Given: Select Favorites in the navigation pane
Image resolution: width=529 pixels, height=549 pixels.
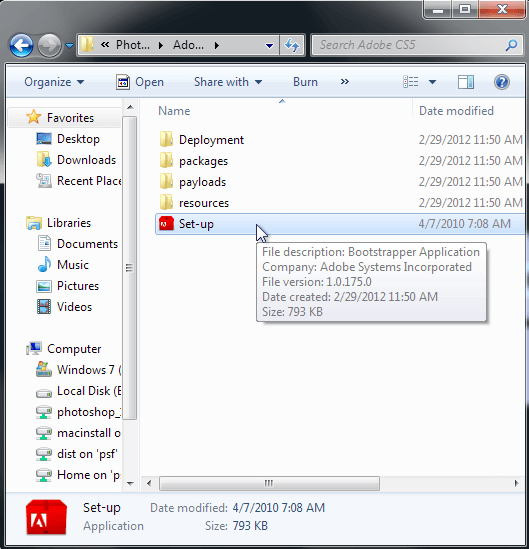Looking at the screenshot, I should click(64, 118).
